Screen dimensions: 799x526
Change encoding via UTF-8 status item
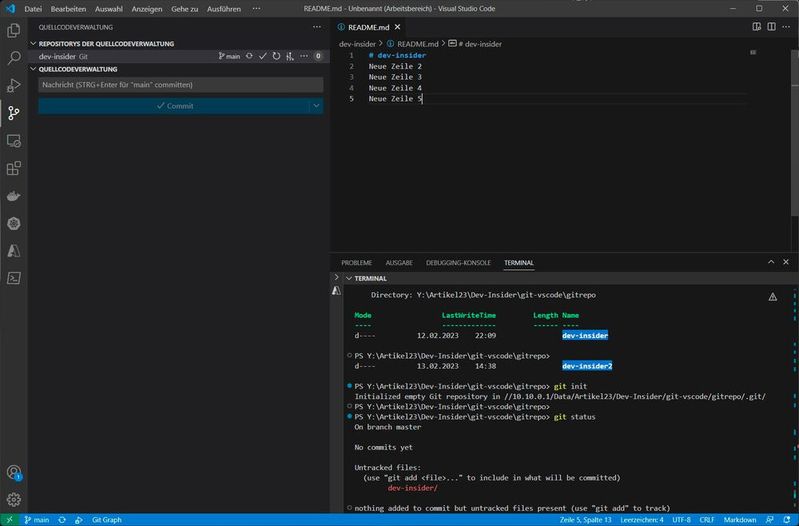pyautogui.click(x=681, y=520)
